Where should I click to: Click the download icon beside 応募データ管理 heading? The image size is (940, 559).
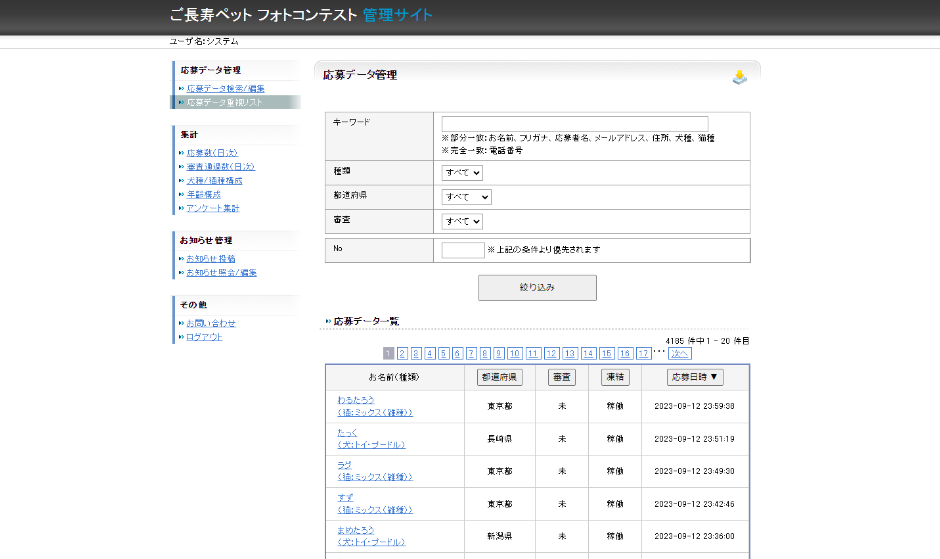739,77
